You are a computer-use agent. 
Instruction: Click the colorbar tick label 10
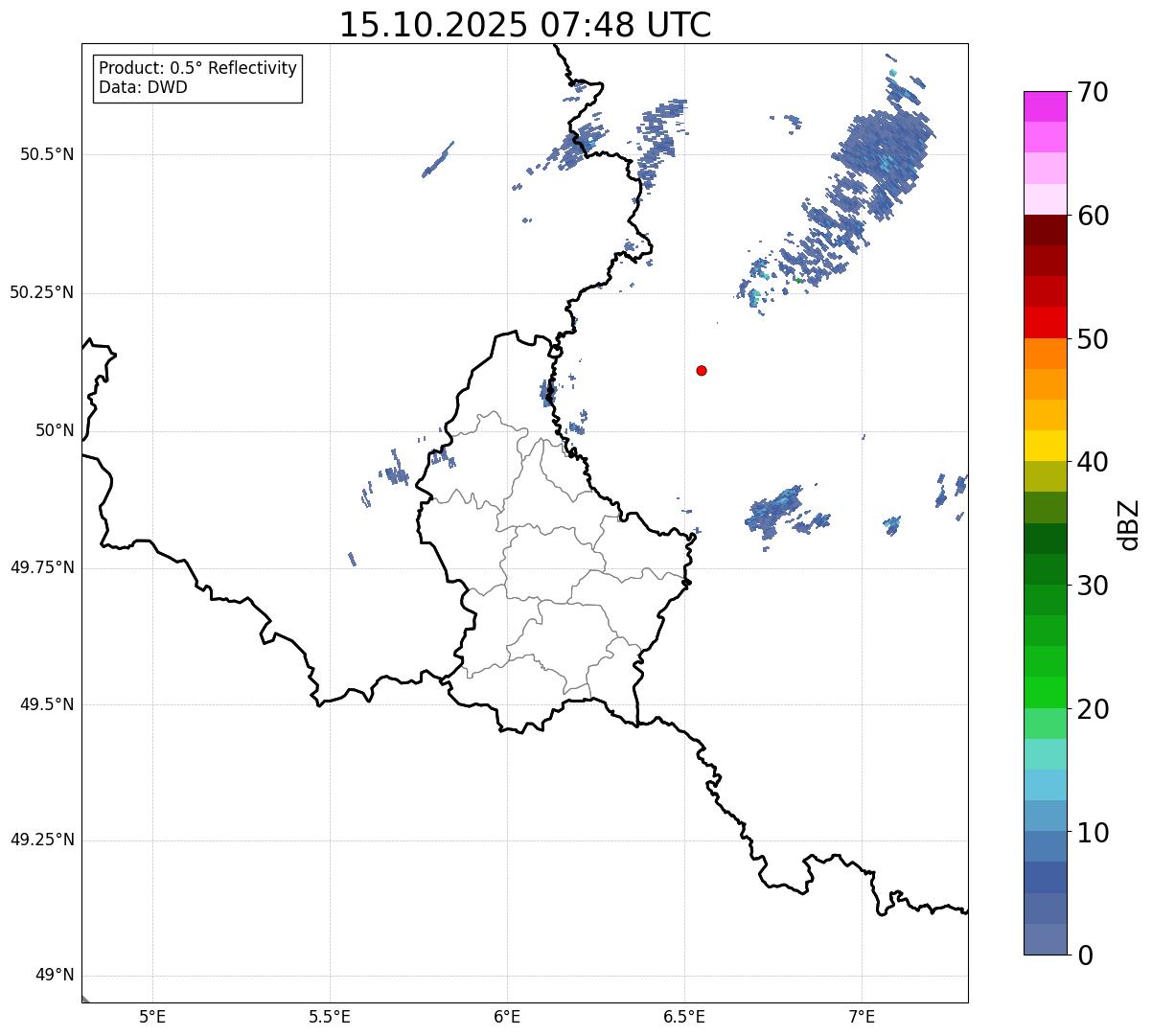1093,833
